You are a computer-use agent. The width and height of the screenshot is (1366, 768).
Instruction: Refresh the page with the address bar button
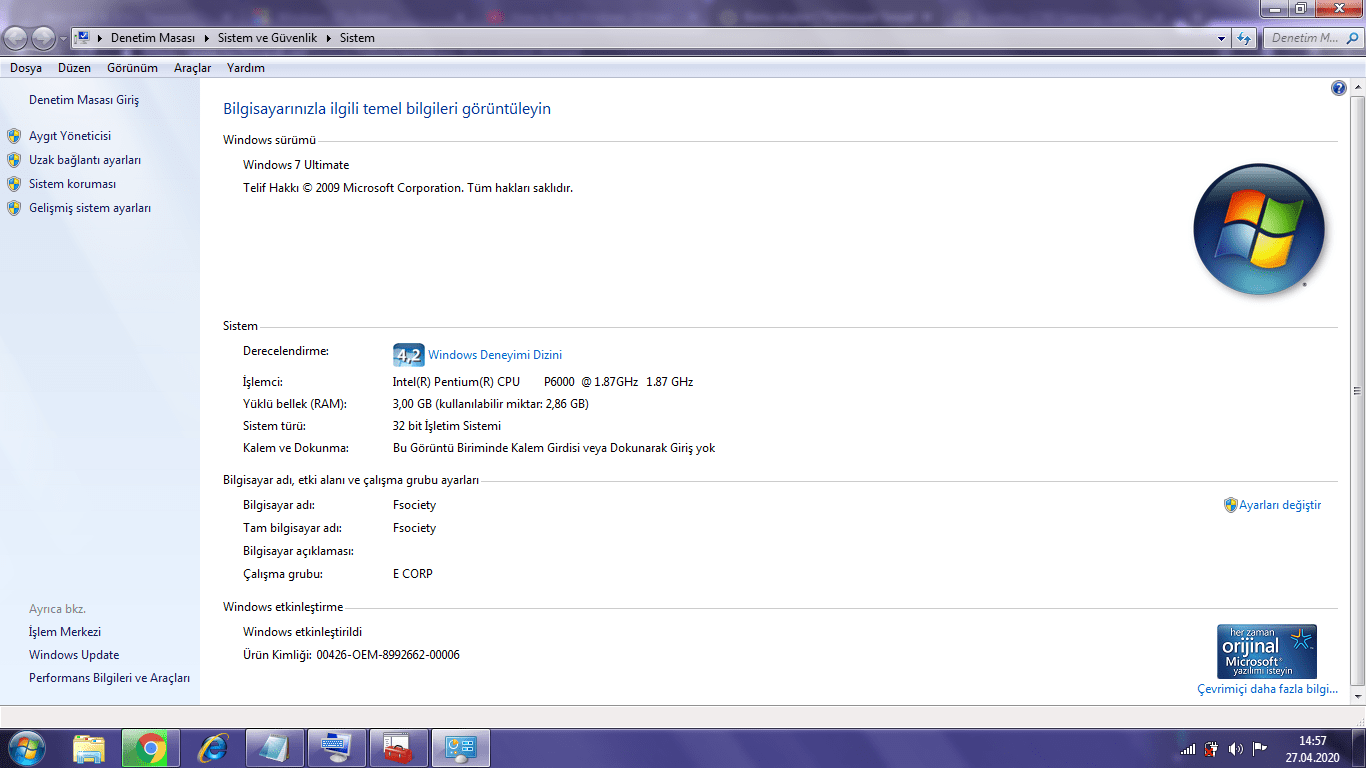click(1244, 38)
